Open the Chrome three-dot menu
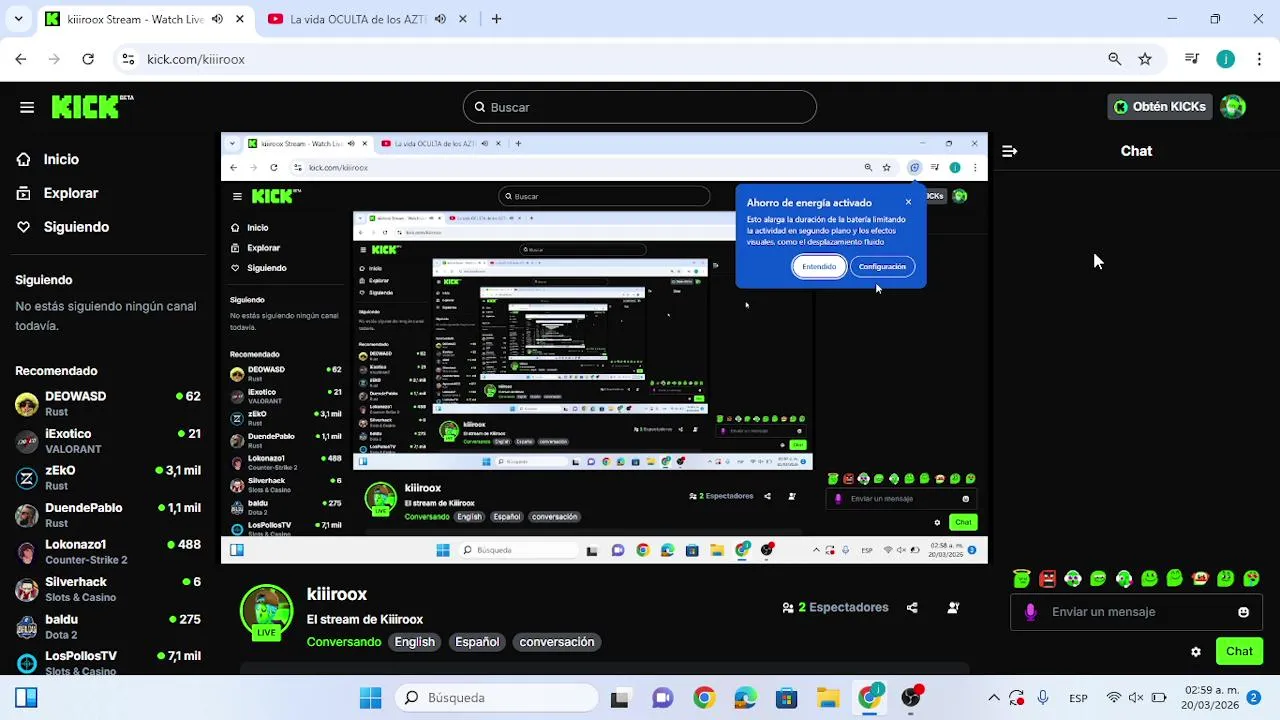The image size is (1280, 720). [1260, 59]
